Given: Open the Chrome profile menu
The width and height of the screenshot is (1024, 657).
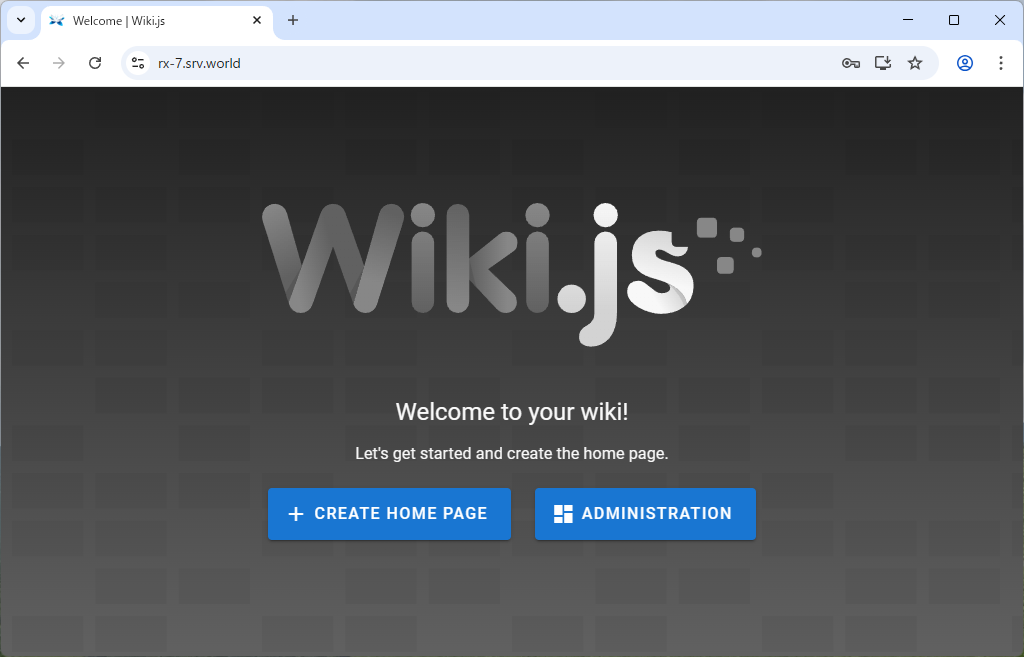Looking at the screenshot, I should 965,63.
